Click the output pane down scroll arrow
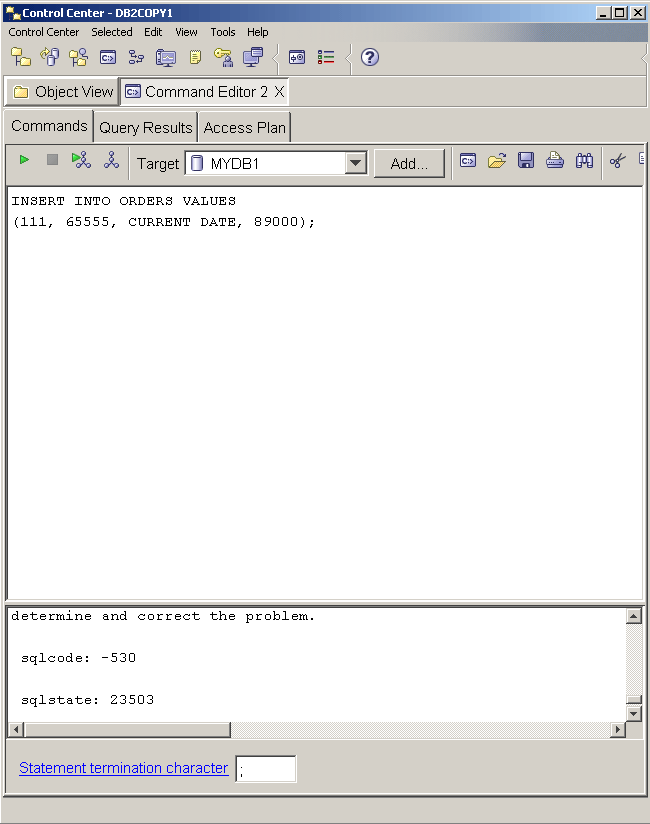 pyautogui.click(x=634, y=714)
